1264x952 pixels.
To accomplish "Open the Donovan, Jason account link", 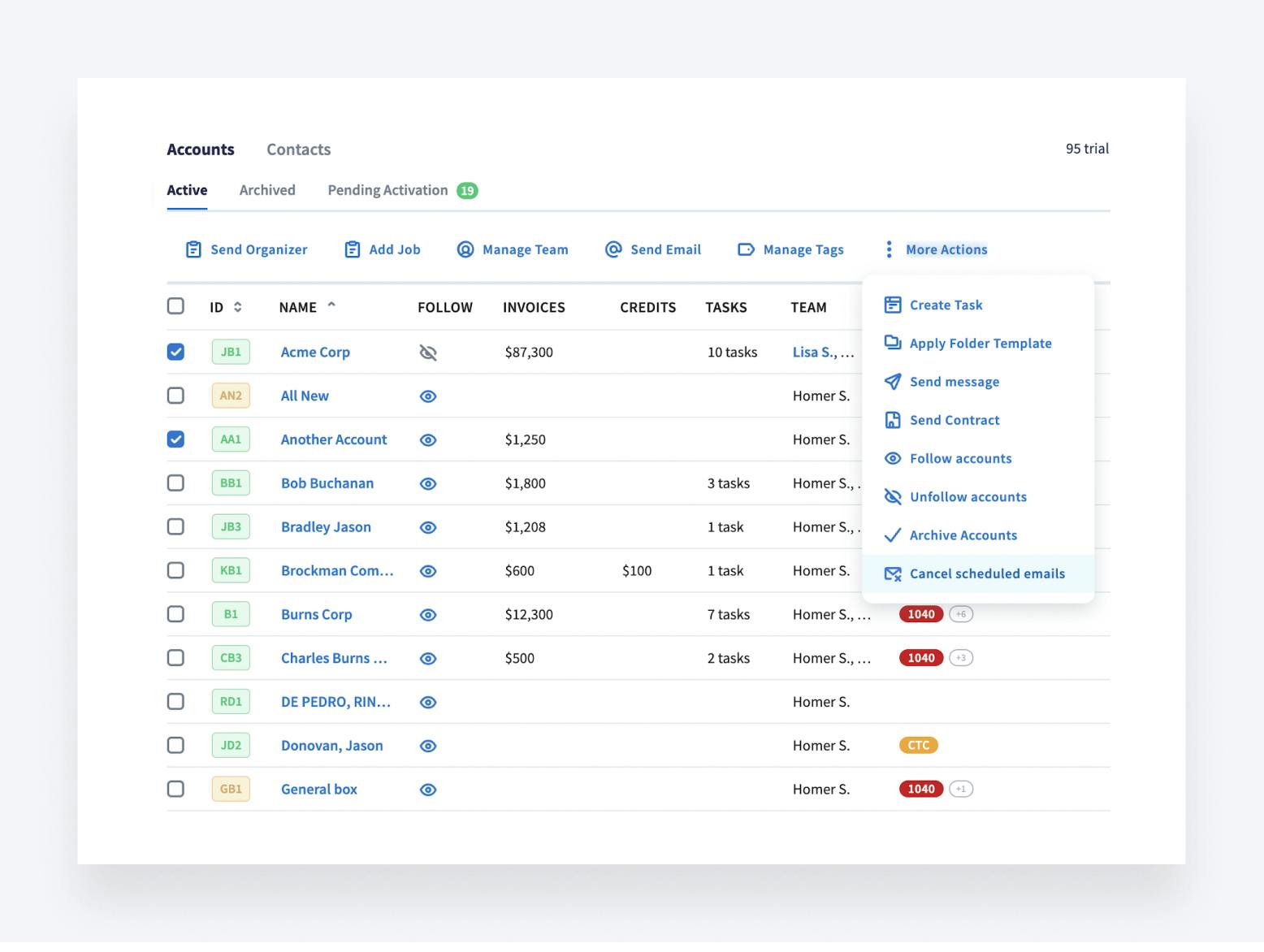I will [331, 746].
